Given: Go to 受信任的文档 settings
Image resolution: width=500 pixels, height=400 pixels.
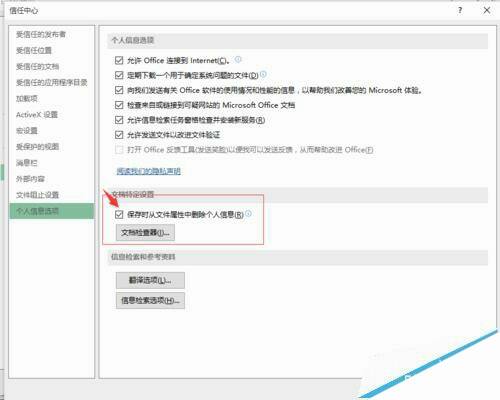Looking at the screenshot, I should tap(37, 66).
